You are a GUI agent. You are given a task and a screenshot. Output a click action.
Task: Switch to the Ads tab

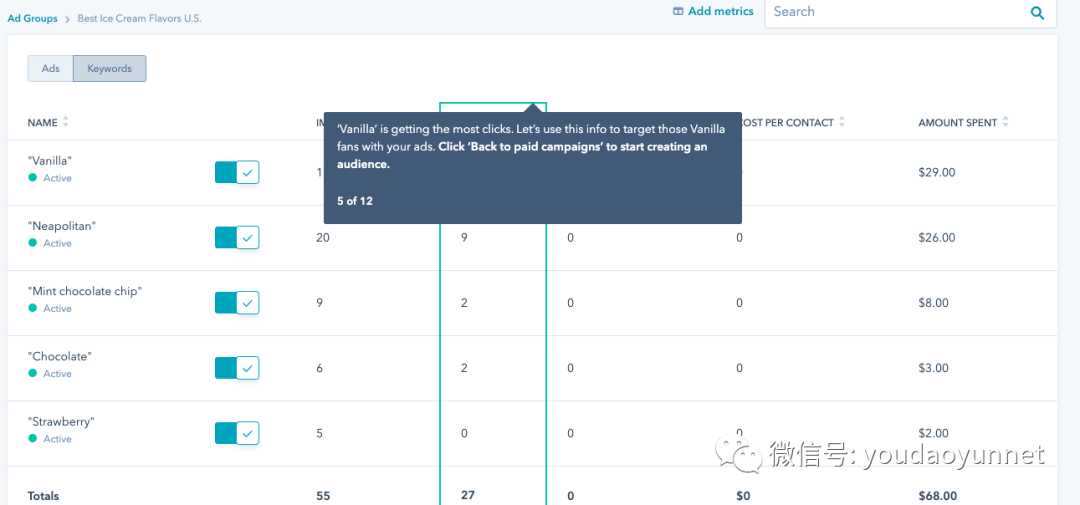click(x=50, y=69)
